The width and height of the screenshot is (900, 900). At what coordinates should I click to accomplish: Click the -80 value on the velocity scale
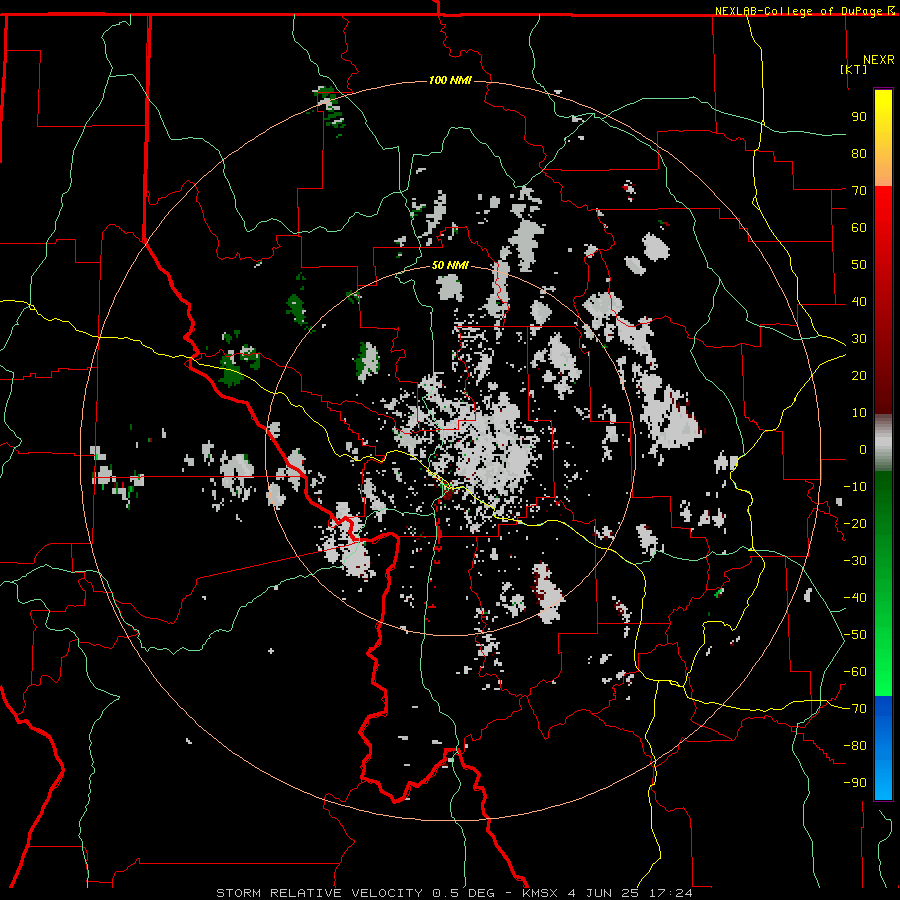tap(855, 746)
